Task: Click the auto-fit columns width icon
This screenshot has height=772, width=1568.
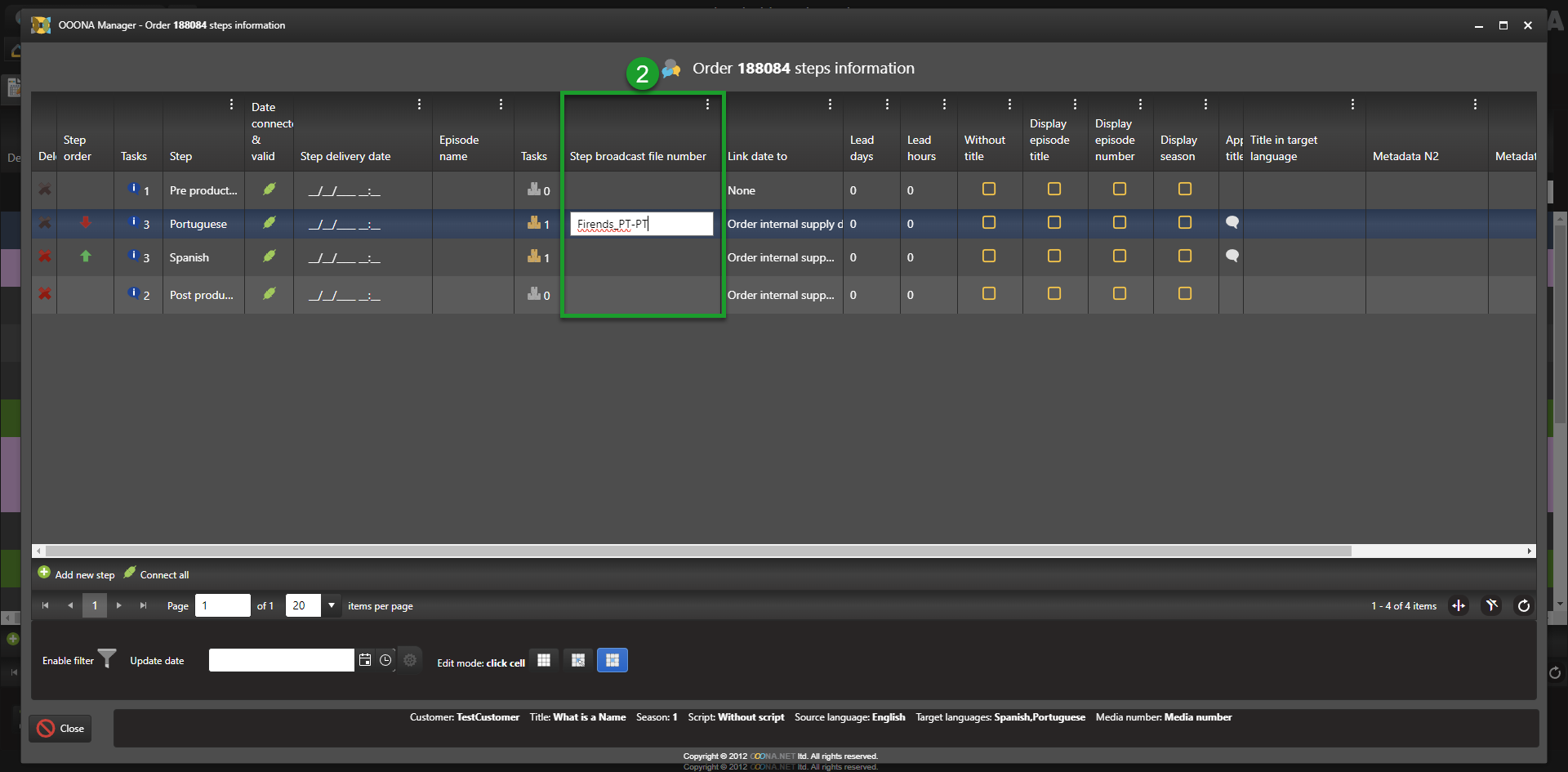Action: pyautogui.click(x=1459, y=605)
